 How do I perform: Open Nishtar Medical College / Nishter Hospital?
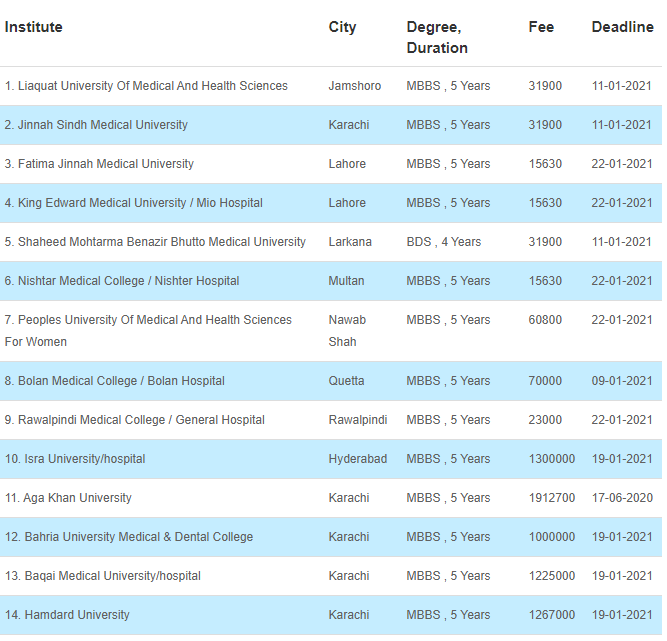coord(122,281)
